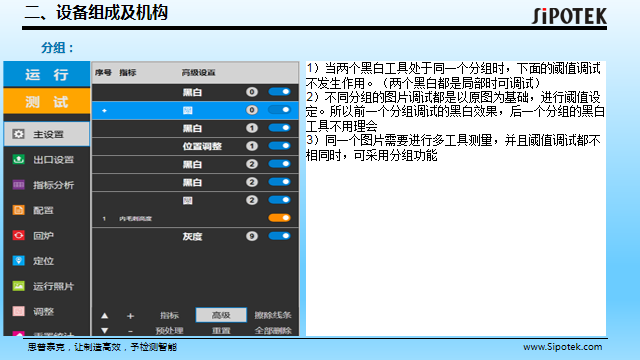
Task: Toggle switch on 黑白 group 0 row
Action: (279, 92)
